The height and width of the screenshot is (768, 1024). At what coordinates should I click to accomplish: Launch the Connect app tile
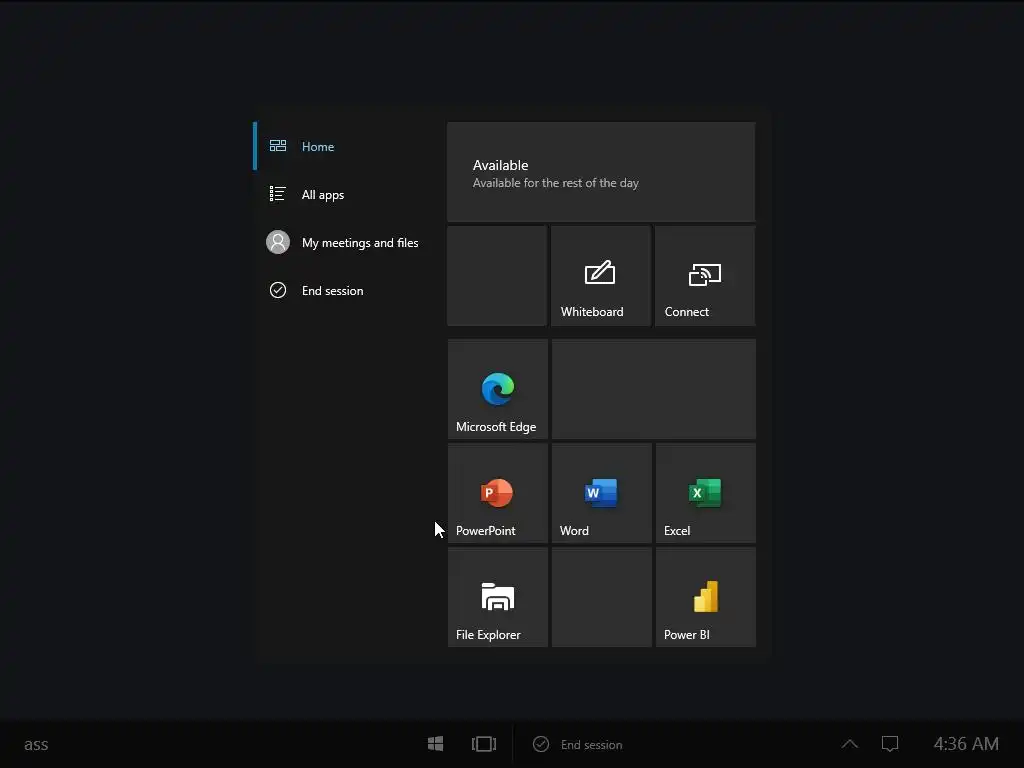705,276
